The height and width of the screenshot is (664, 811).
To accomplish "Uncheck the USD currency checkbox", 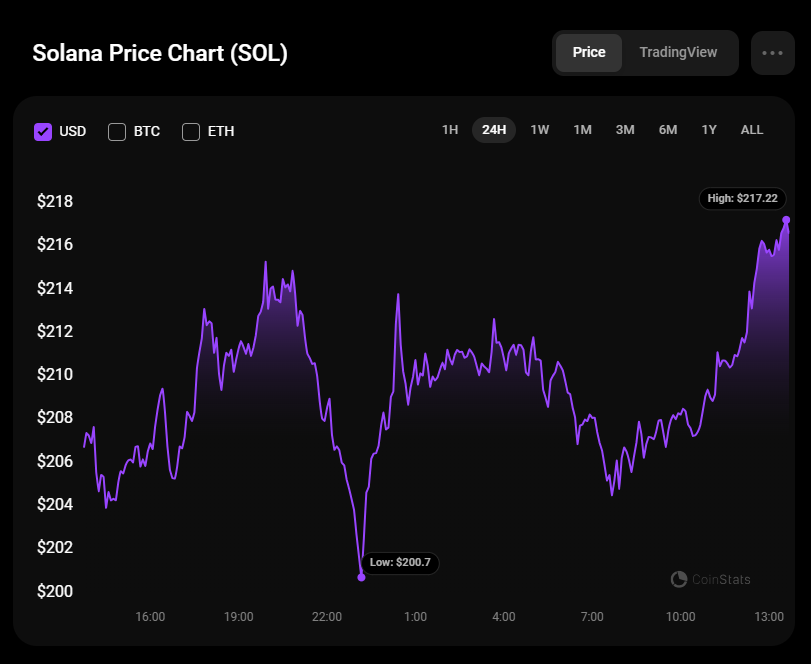I will pyautogui.click(x=43, y=131).
